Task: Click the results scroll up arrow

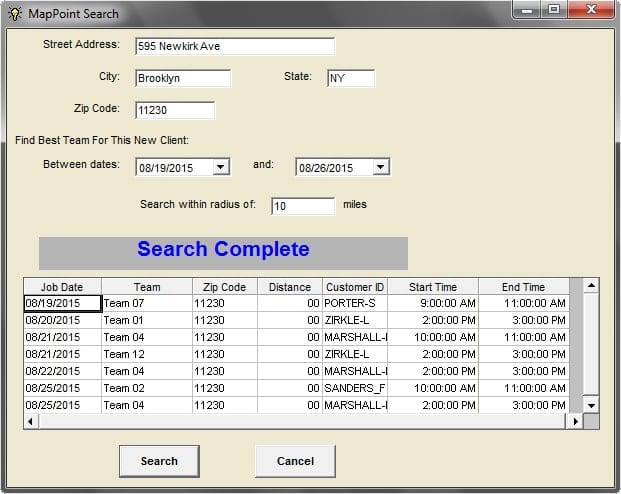Action: click(591, 286)
